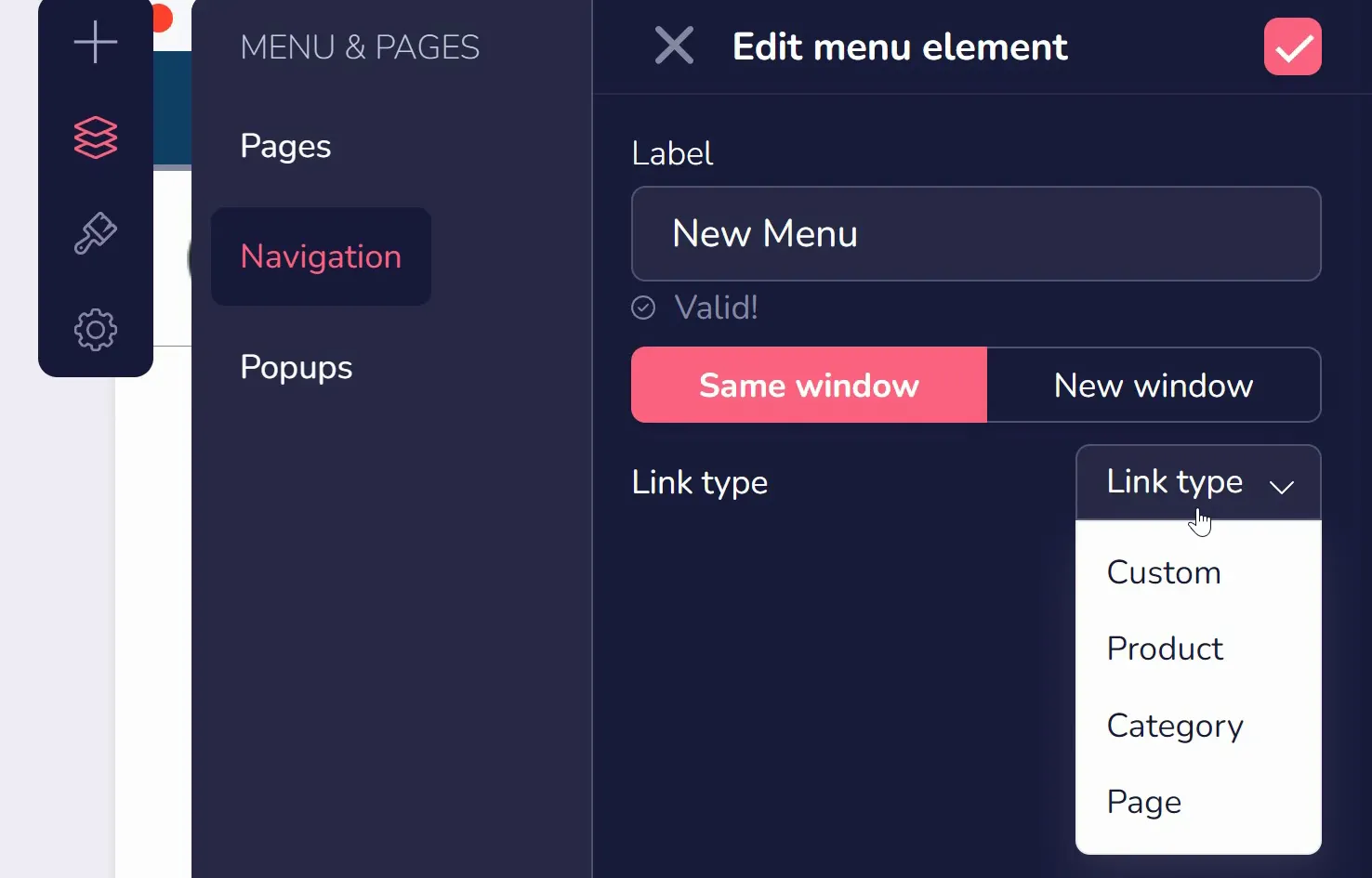Image resolution: width=1372 pixels, height=878 pixels.
Task: Click the plus add-element icon
Action: point(96,42)
